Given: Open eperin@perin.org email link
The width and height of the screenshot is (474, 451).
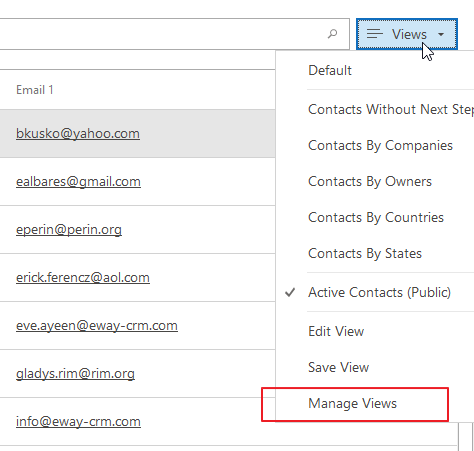Looking at the screenshot, I should (x=69, y=230).
